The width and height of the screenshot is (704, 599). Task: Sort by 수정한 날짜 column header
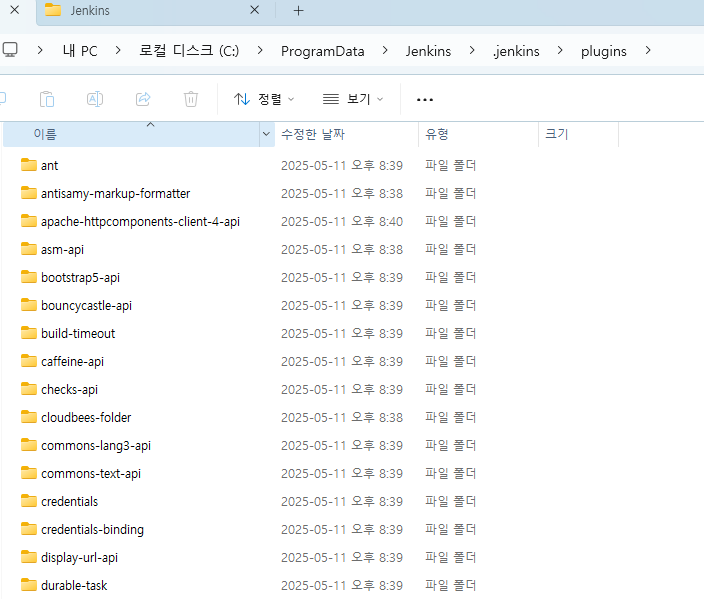(x=346, y=134)
